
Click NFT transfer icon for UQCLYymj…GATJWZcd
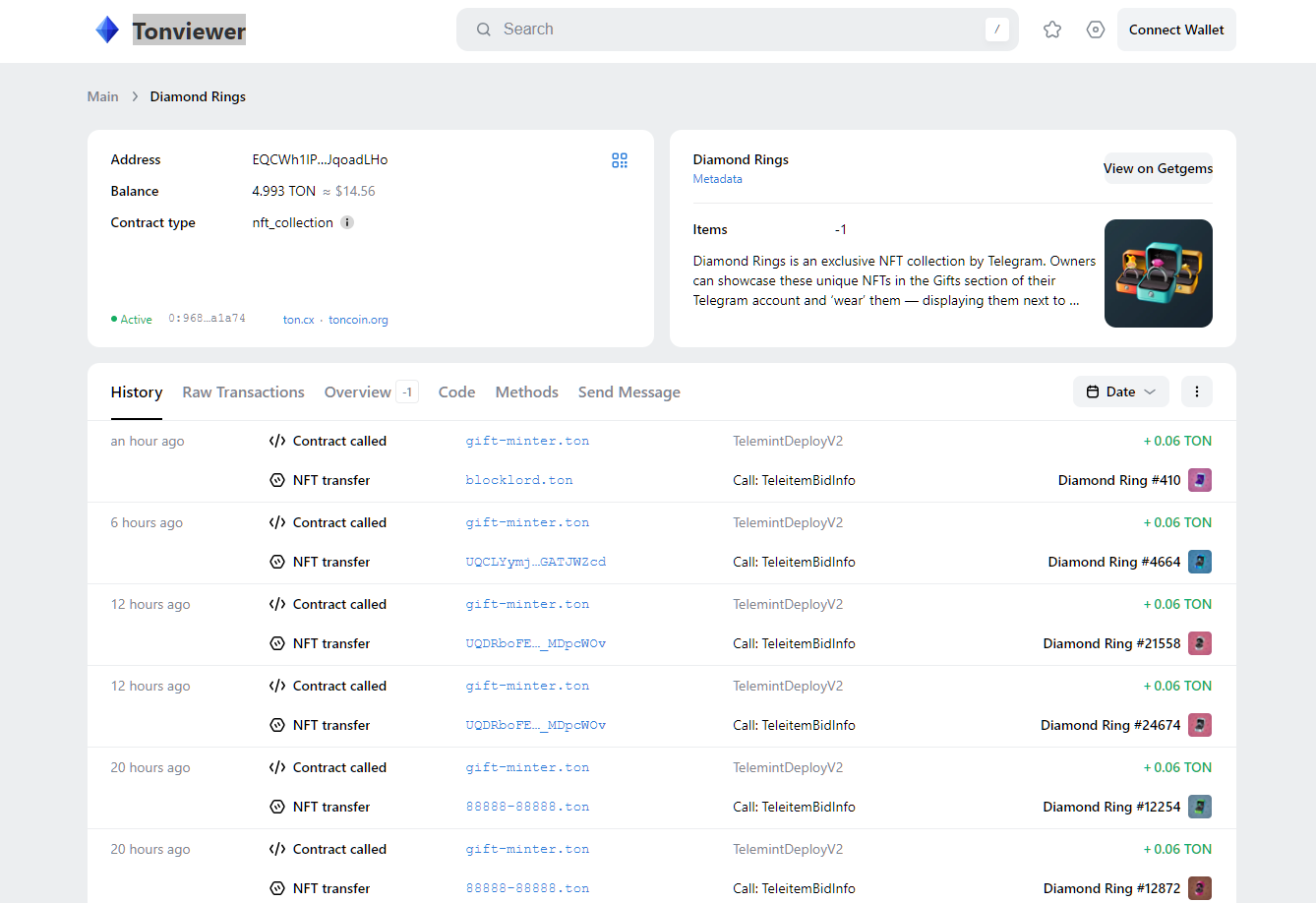(x=277, y=562)
